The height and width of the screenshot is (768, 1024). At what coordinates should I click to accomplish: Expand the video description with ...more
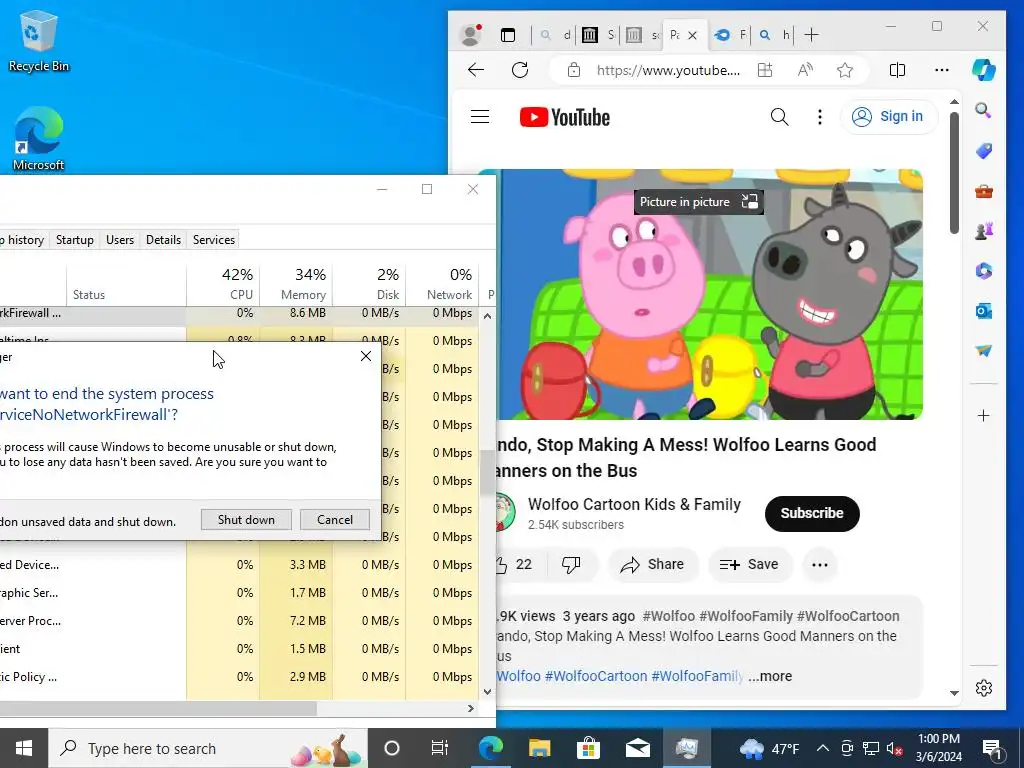770,676
